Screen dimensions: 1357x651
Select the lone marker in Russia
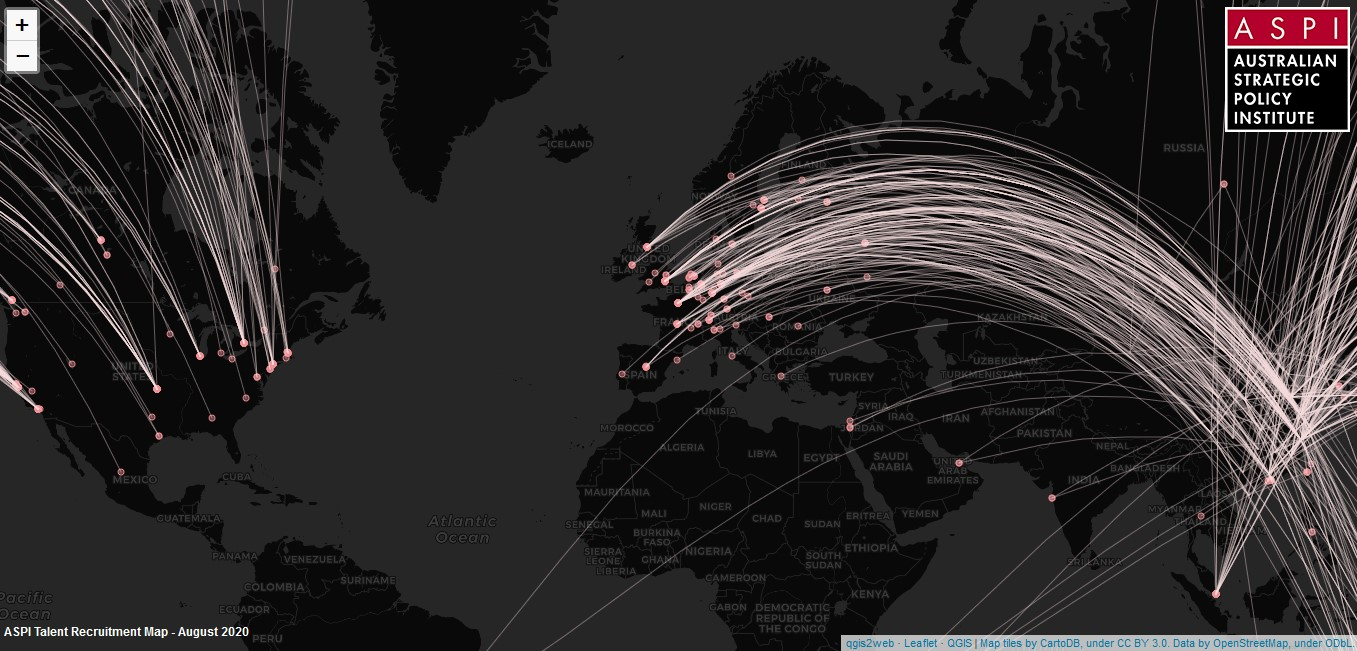click(x=1223, y=184)
